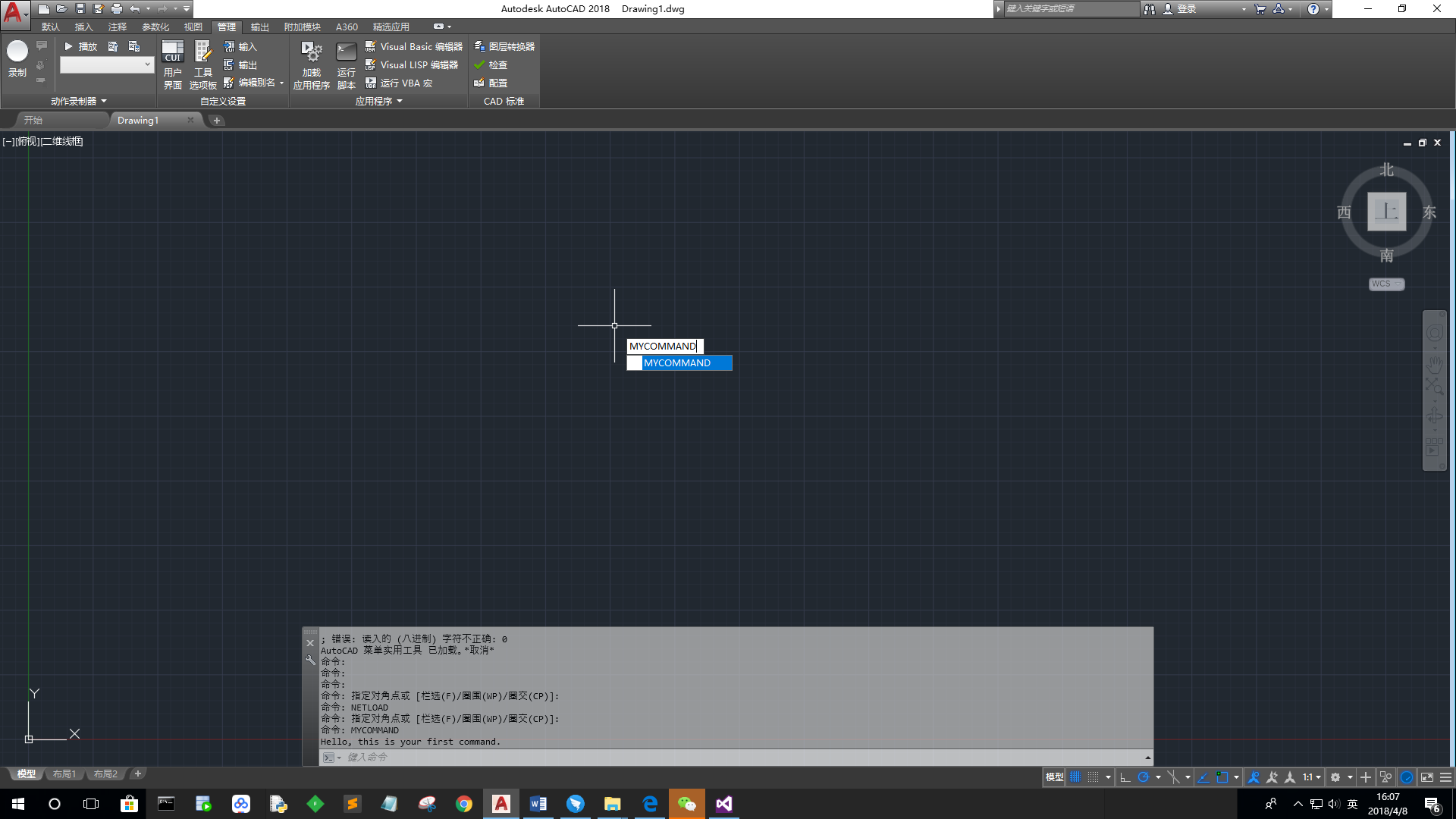Select MYCOMMAND autocomplete suggestion
Screen dimensions: 1456x819
[x=679, y=363]
